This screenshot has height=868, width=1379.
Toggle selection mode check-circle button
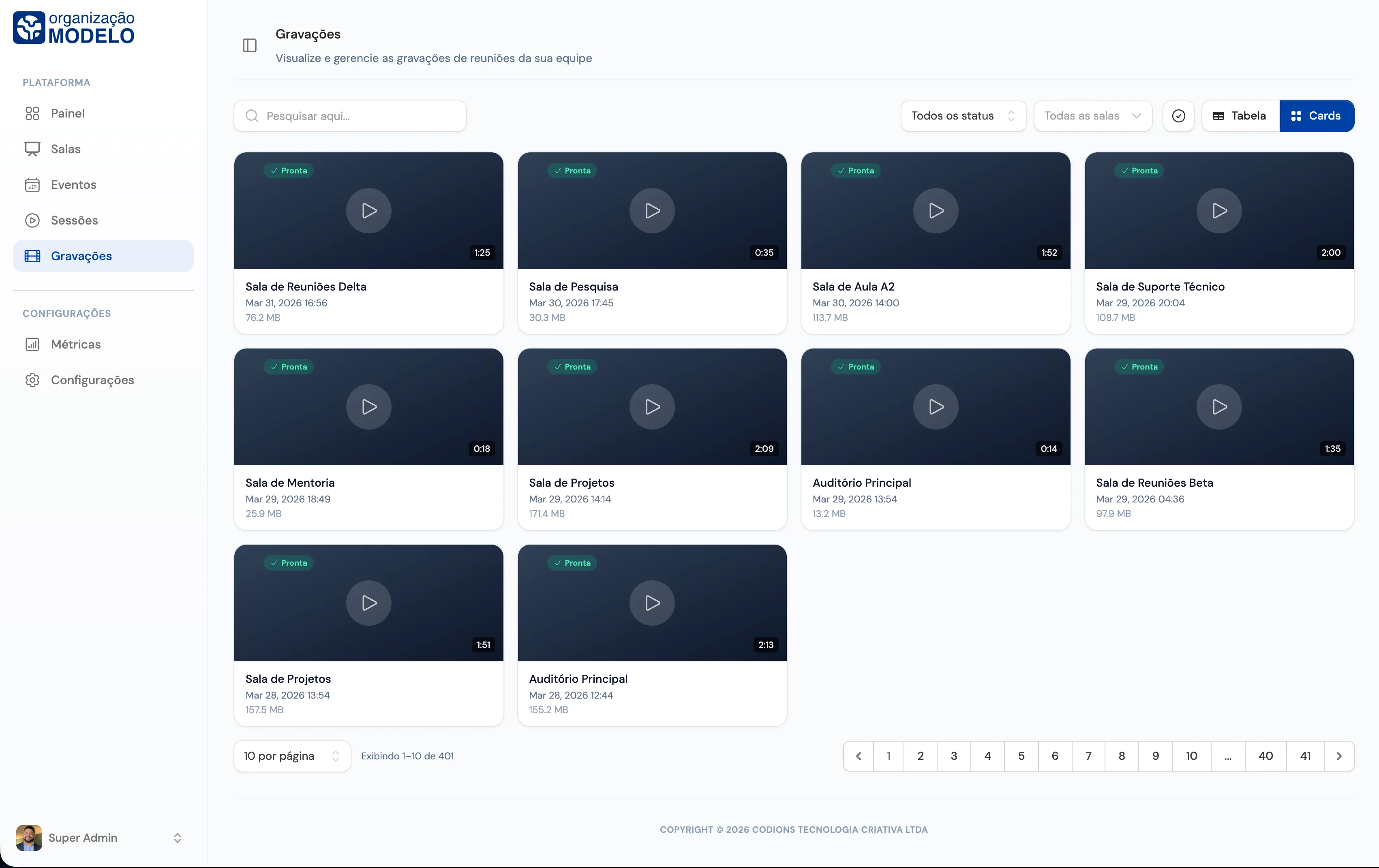(x=1179, y=115)
